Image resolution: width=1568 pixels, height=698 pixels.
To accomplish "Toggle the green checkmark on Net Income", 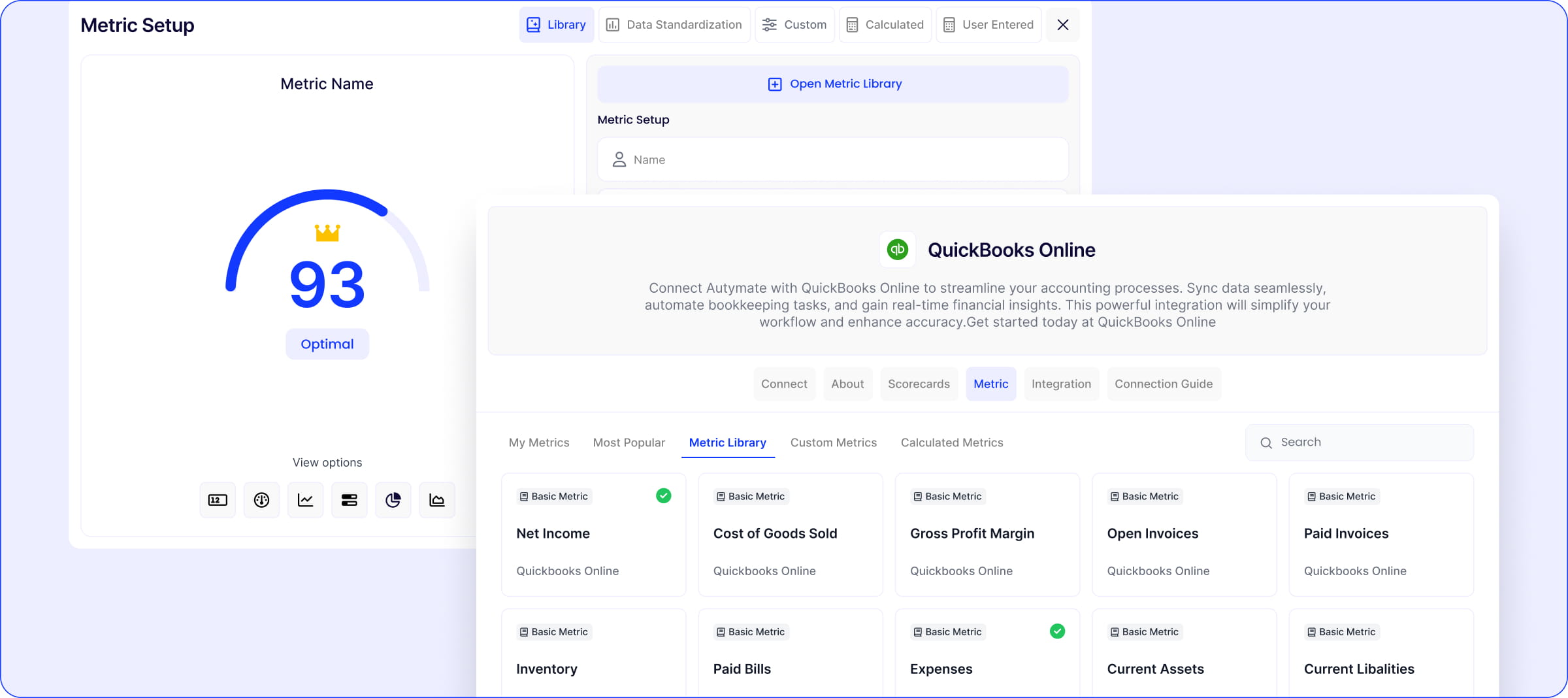I will click(664, 496).
